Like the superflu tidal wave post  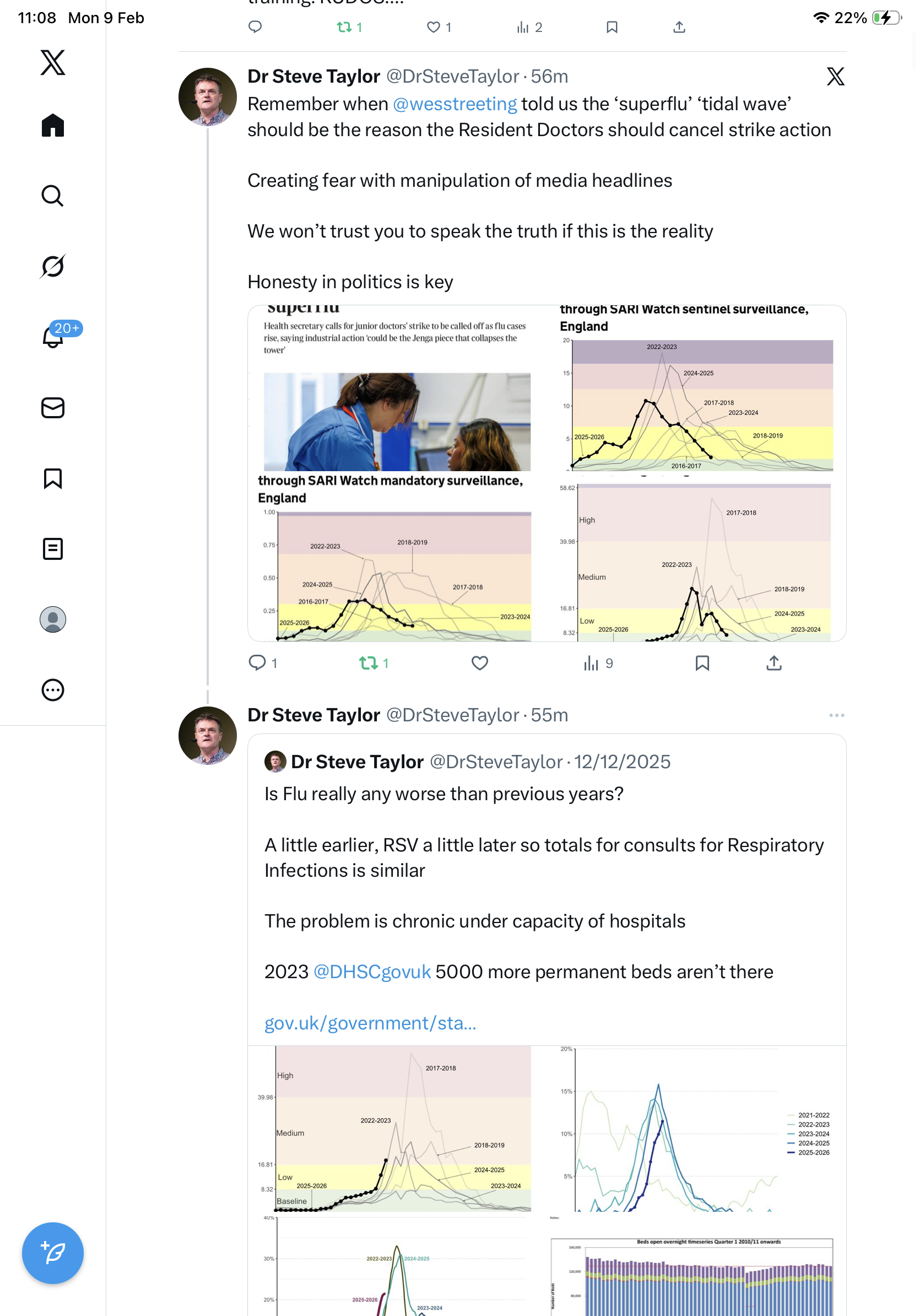(479, 663)
